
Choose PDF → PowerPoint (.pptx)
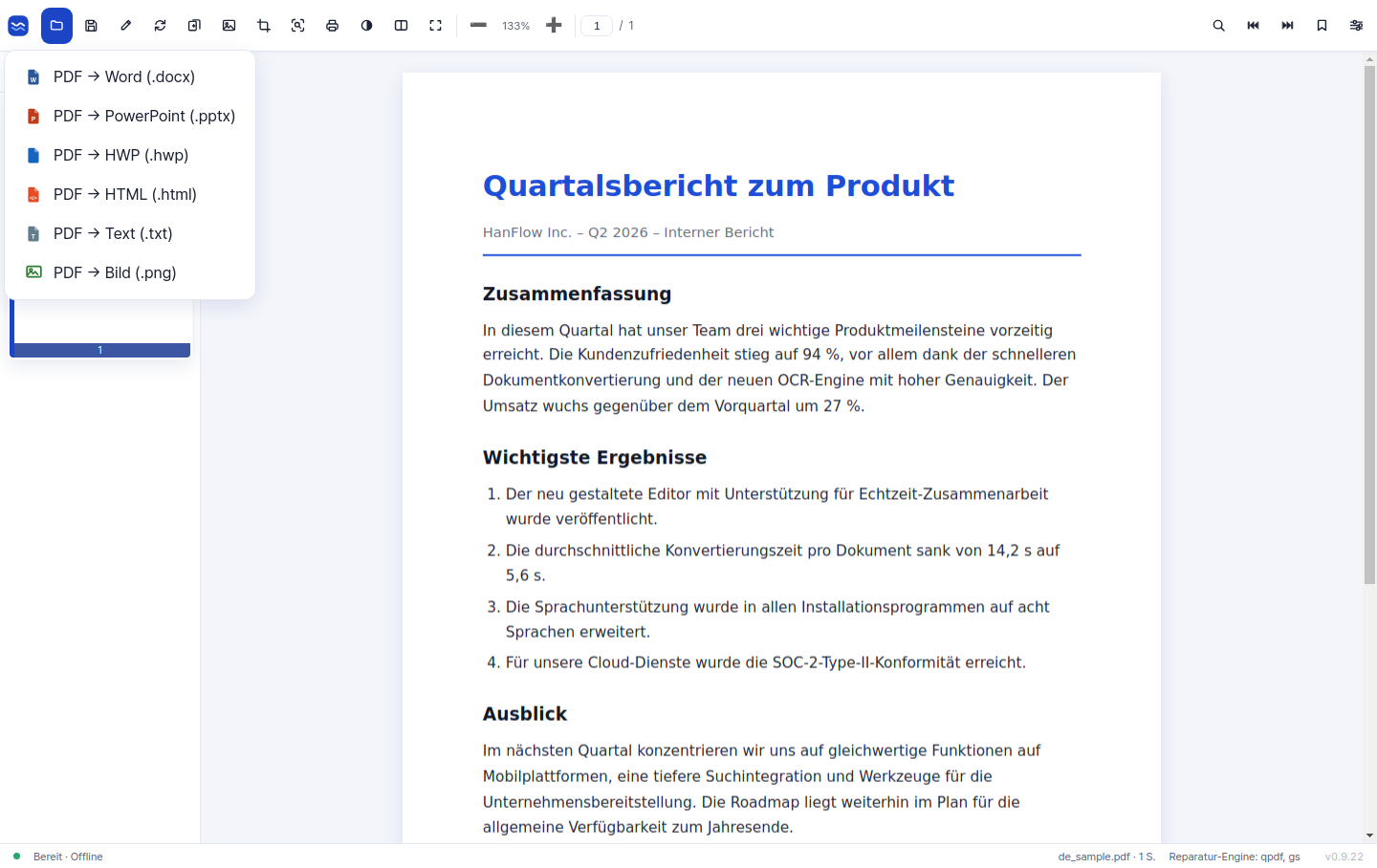tap(130, 116)
